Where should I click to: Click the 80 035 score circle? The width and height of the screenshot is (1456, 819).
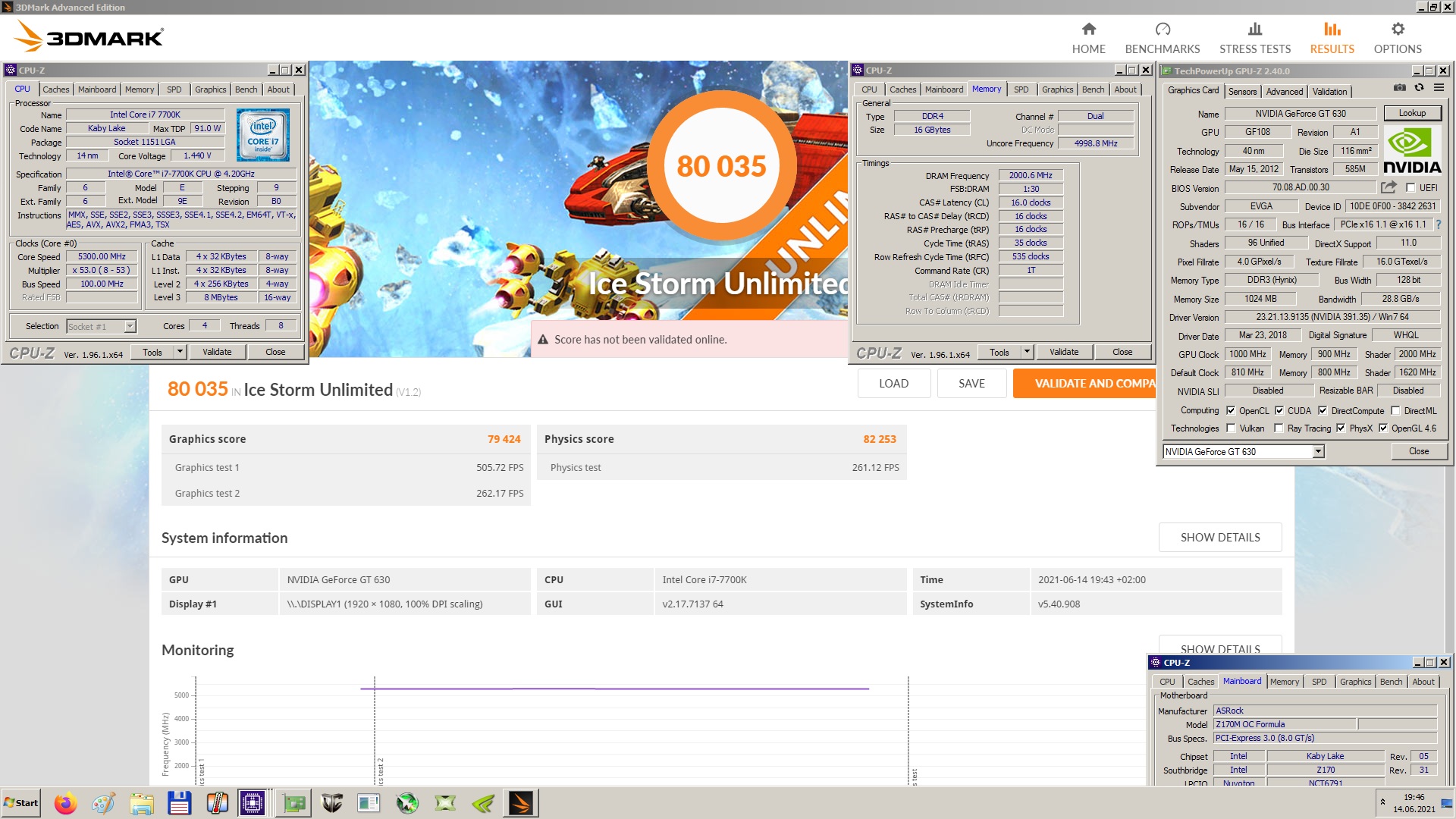pos(721,165)
